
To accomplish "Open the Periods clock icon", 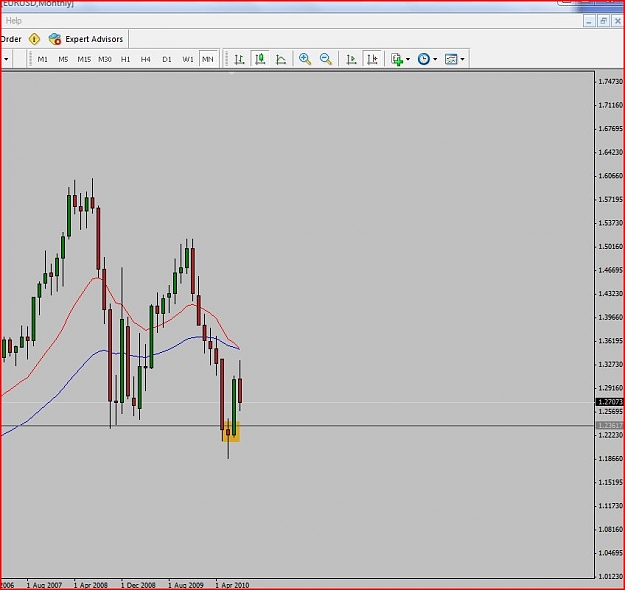I will pos(424,59).
